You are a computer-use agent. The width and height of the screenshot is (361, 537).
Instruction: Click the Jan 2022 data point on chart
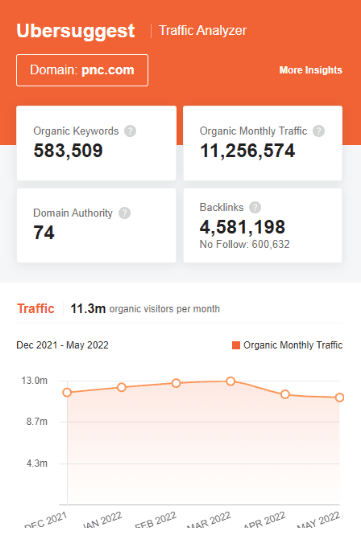point(122,387)
